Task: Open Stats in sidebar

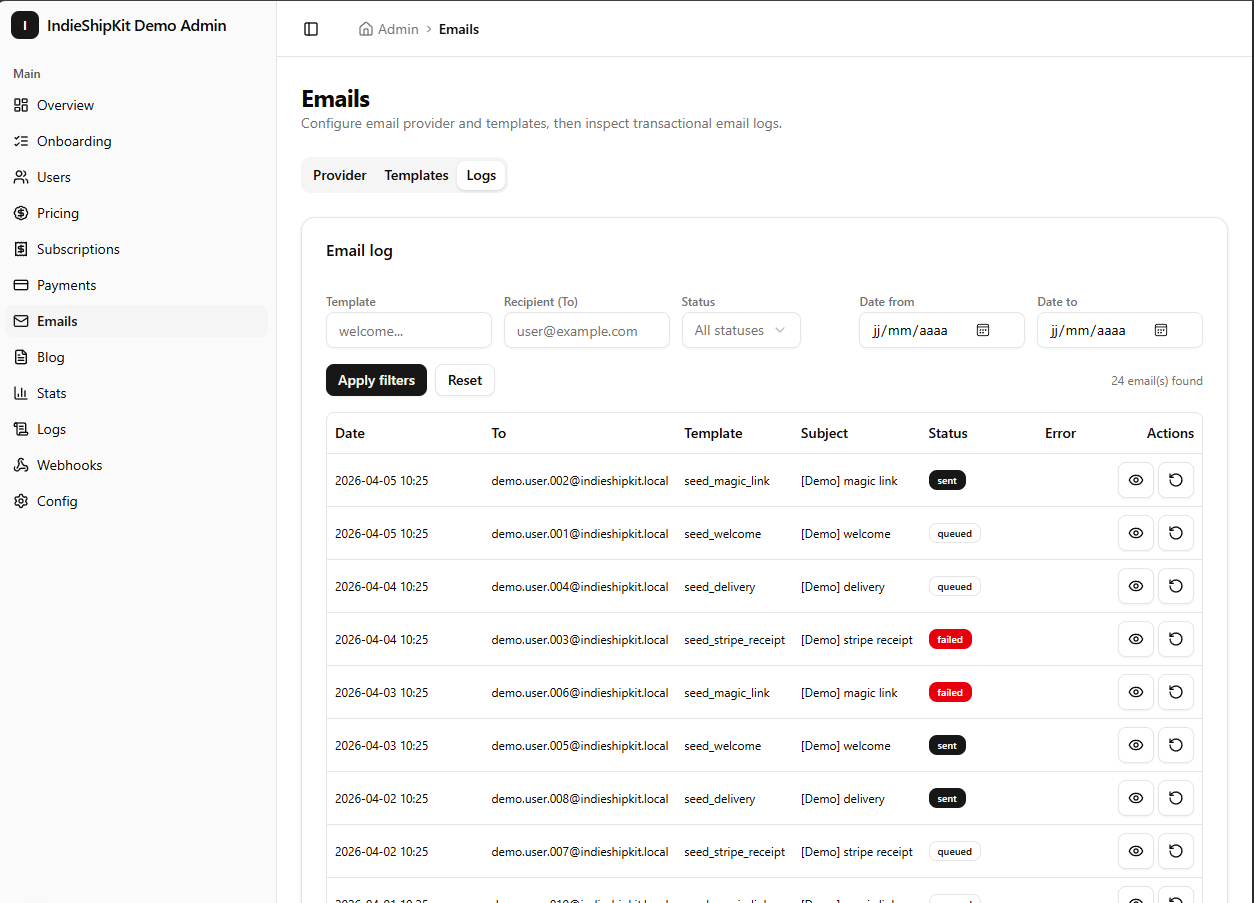Action: pos(134,393)
